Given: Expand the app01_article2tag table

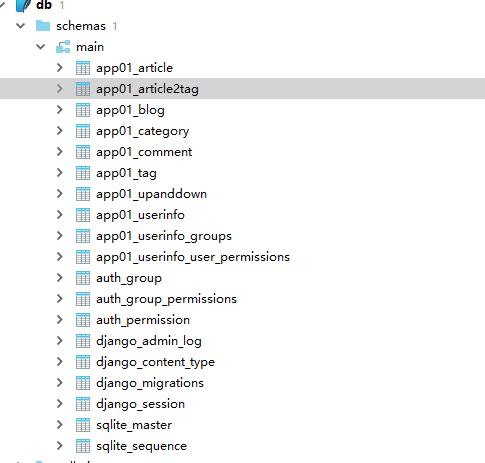Looking at the screenshot, I should click(60, 89).
